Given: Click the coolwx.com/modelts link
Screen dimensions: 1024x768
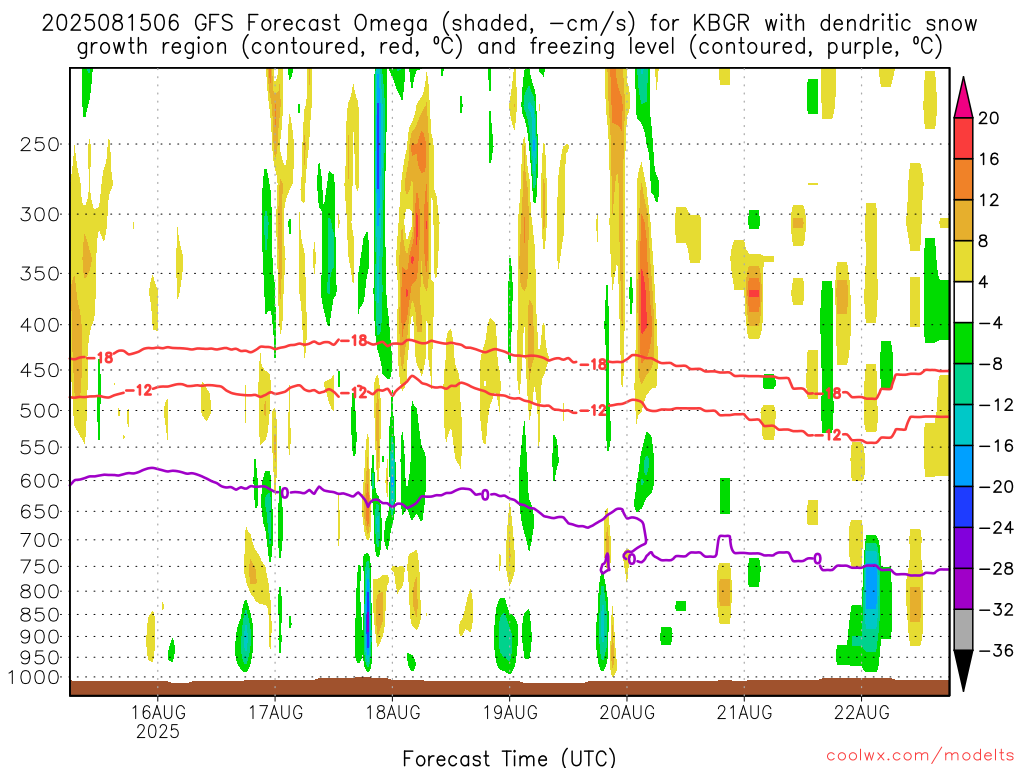Looking at the screenshot, I should (x=920, y=756).
